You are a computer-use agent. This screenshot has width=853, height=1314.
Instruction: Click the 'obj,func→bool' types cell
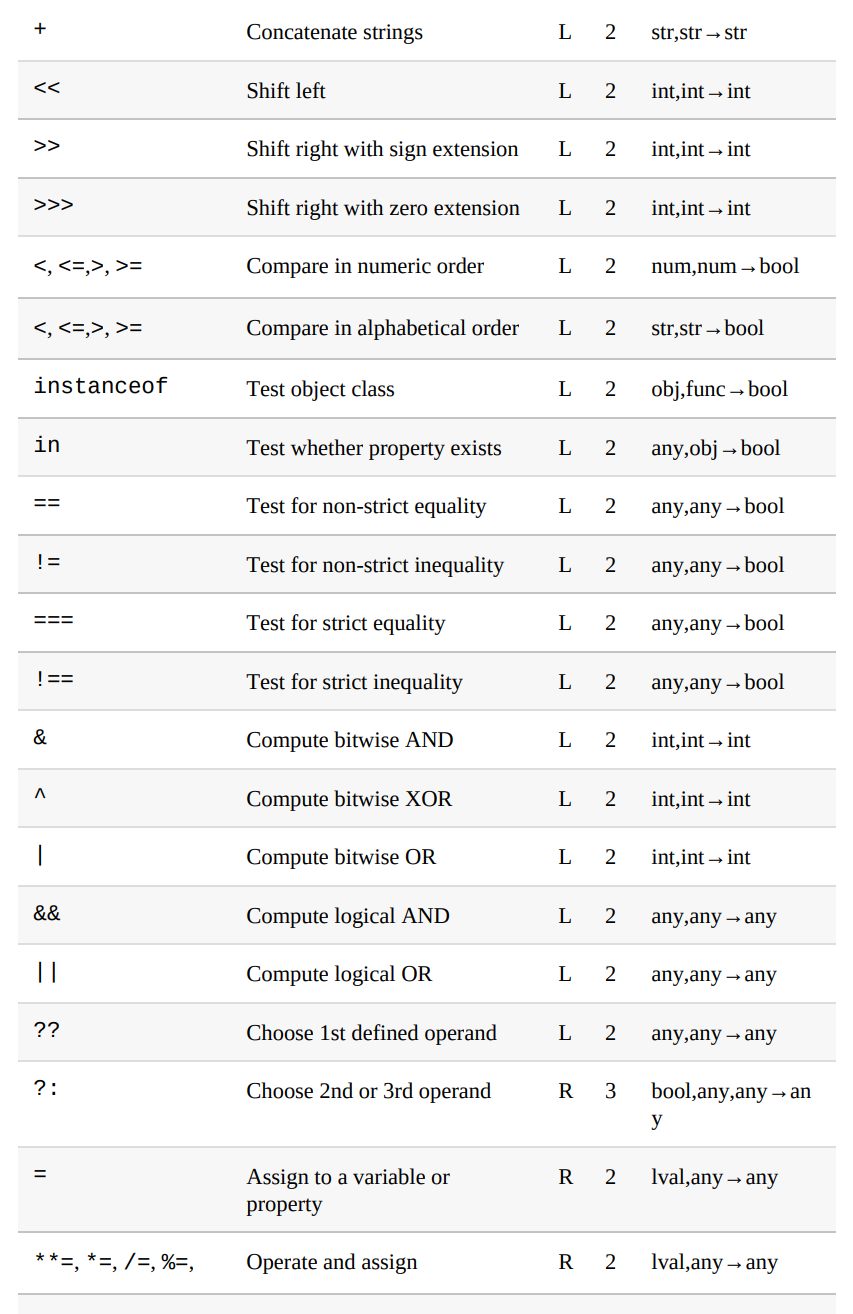pyautogui.click(x=719, y=389)
